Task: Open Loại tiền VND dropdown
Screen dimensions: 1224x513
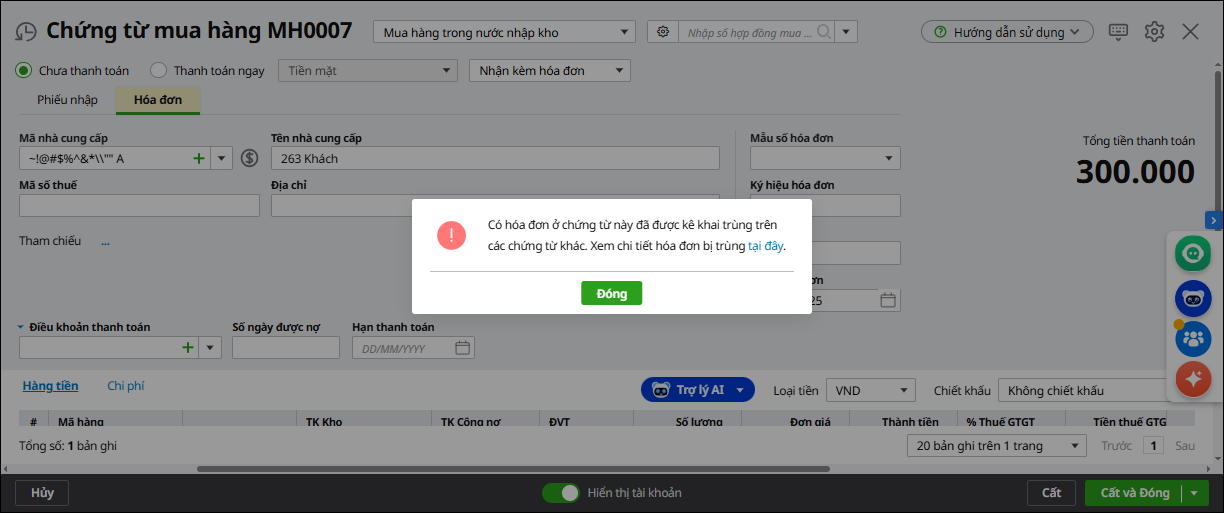Action: [x=872, y=390]
